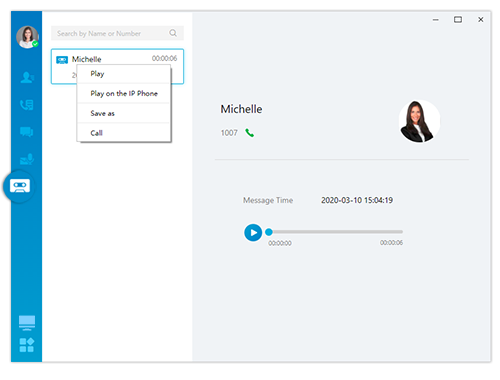
Task: Click the recording progress slider track
Action: [336, 232]
